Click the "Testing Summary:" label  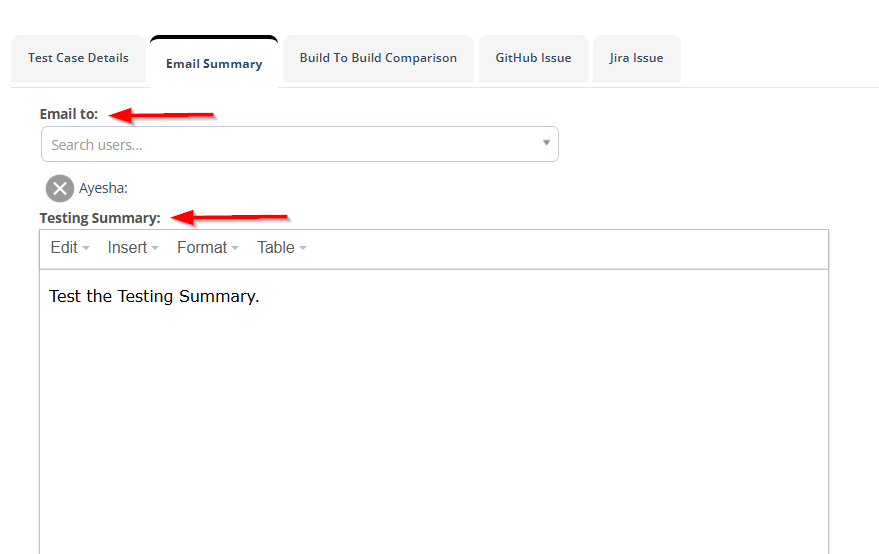pyautogui.click(x=100, y=218)
